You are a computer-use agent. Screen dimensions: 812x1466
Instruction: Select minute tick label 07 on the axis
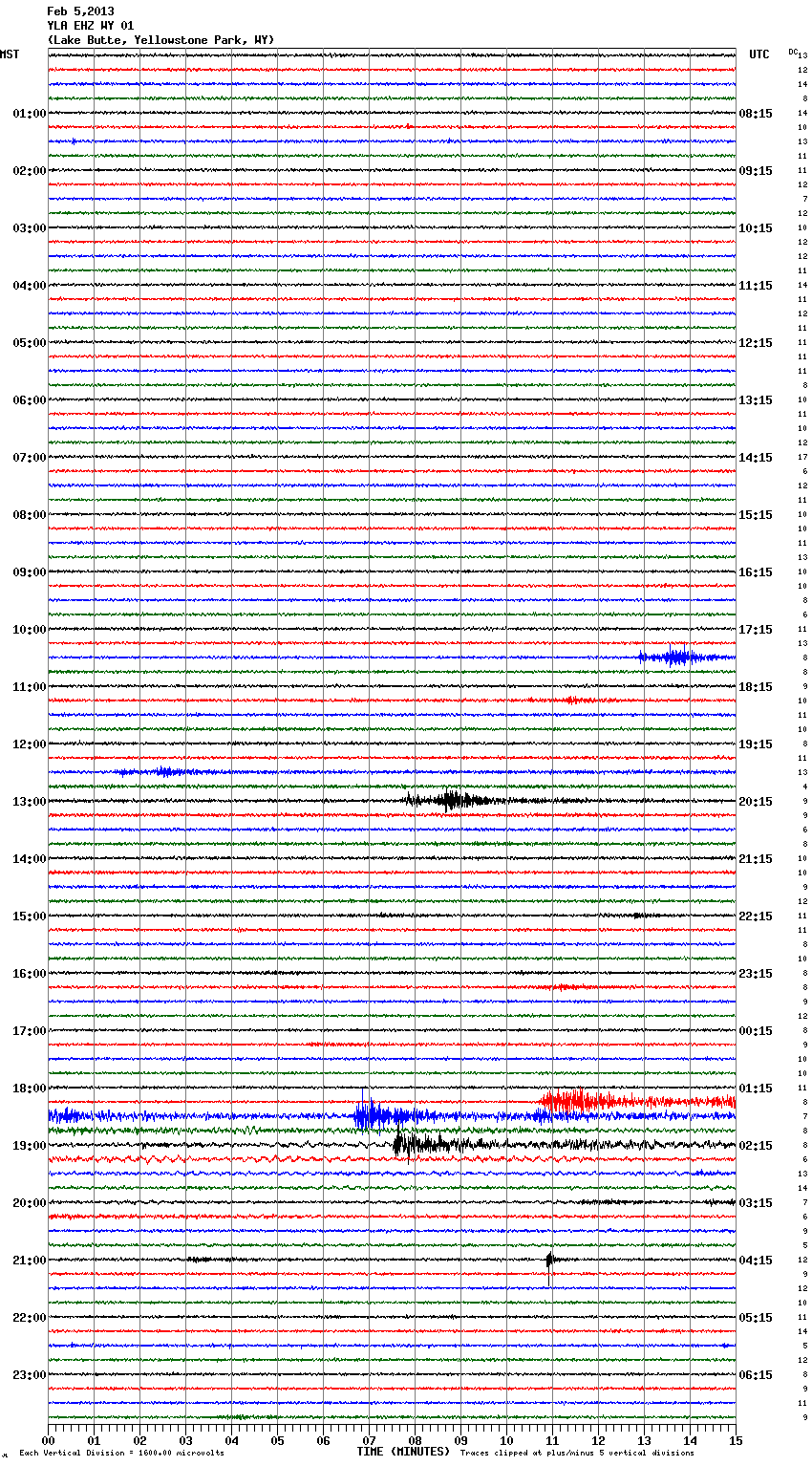click(x=370, y=1440)
